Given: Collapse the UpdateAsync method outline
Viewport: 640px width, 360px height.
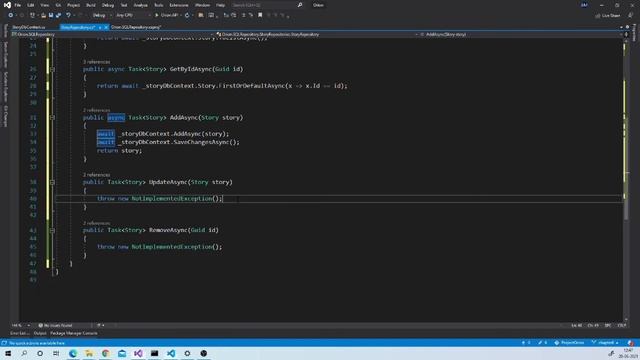Looking at the screenshot, I should [52, 182].
